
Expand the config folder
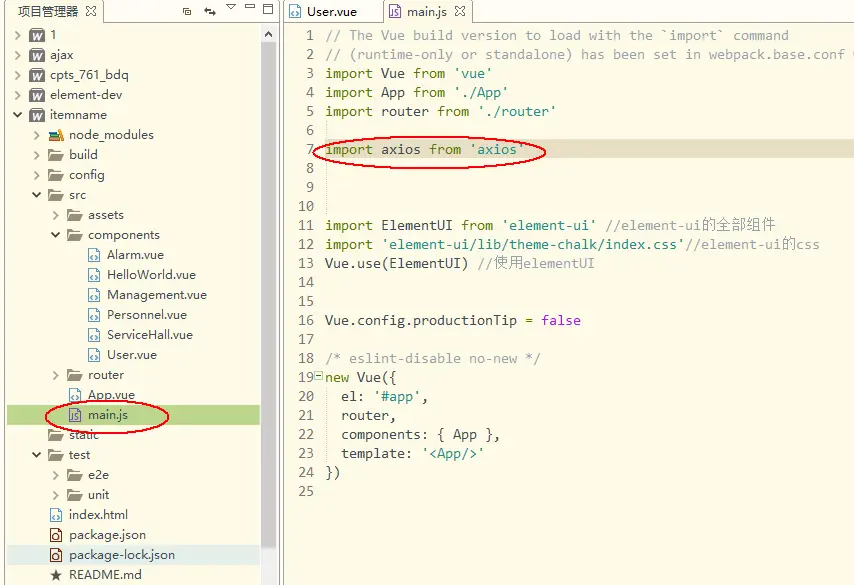pos(36,175)
